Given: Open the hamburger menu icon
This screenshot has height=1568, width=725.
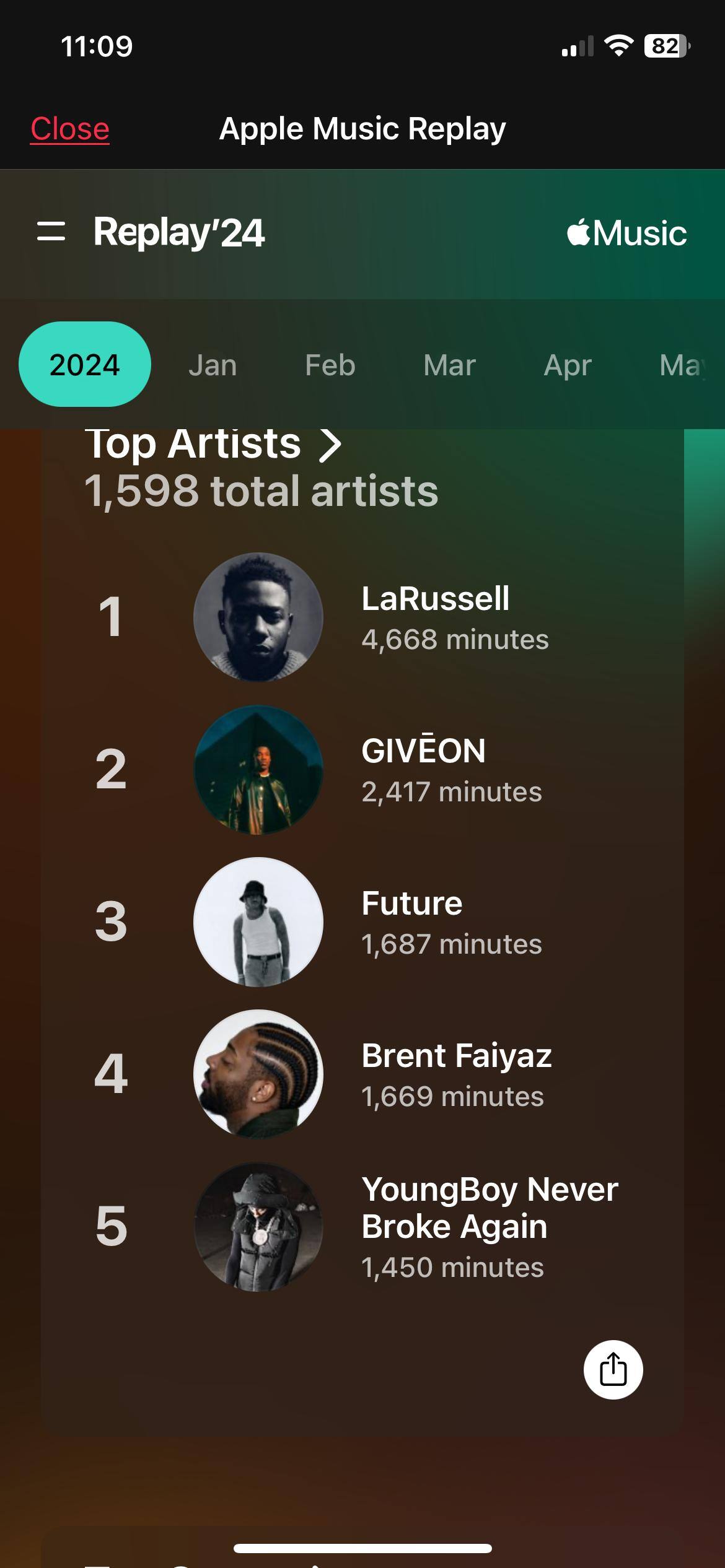Looking at the screenshot, I should coord(51,232).
